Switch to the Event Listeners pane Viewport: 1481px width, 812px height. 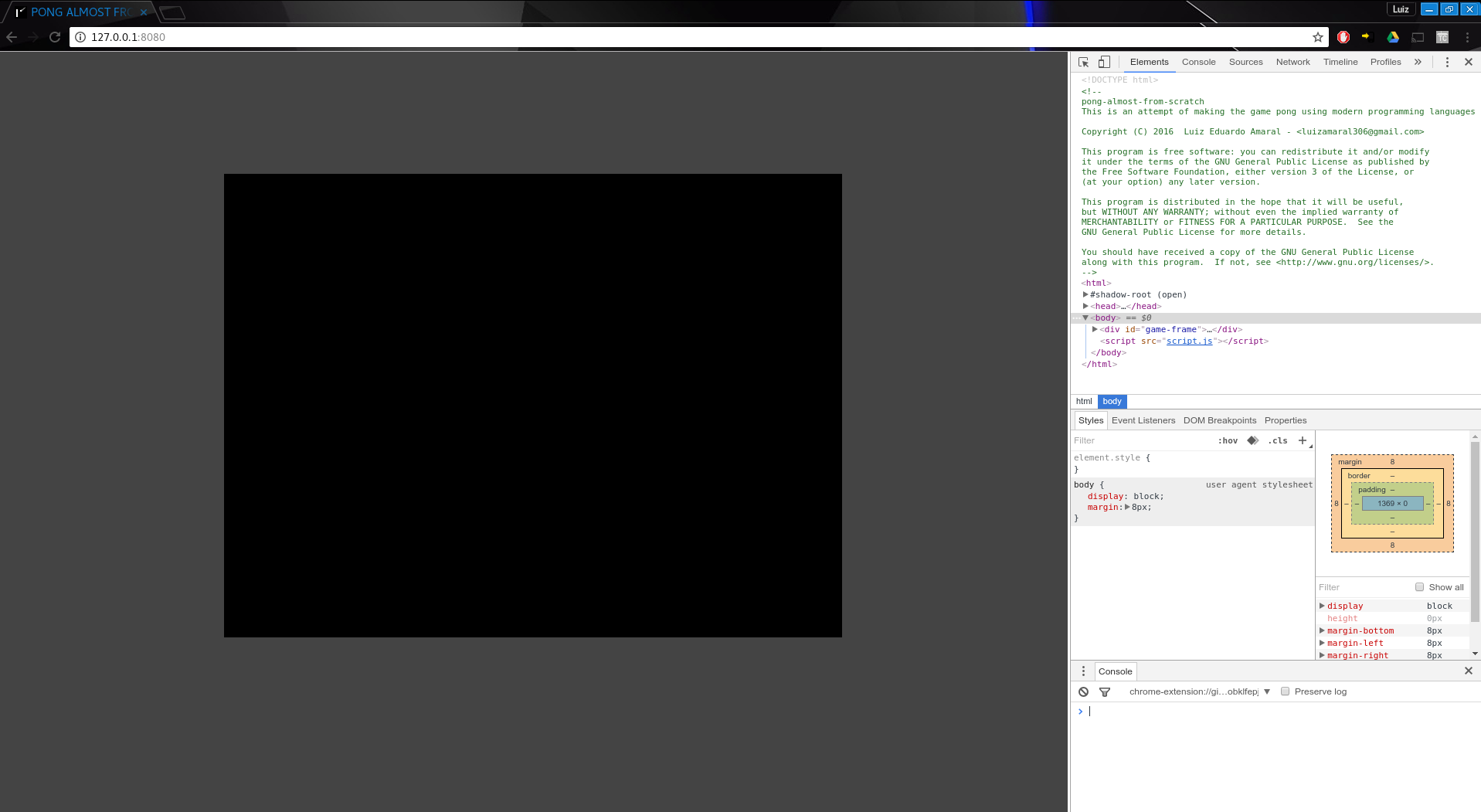1143,420
